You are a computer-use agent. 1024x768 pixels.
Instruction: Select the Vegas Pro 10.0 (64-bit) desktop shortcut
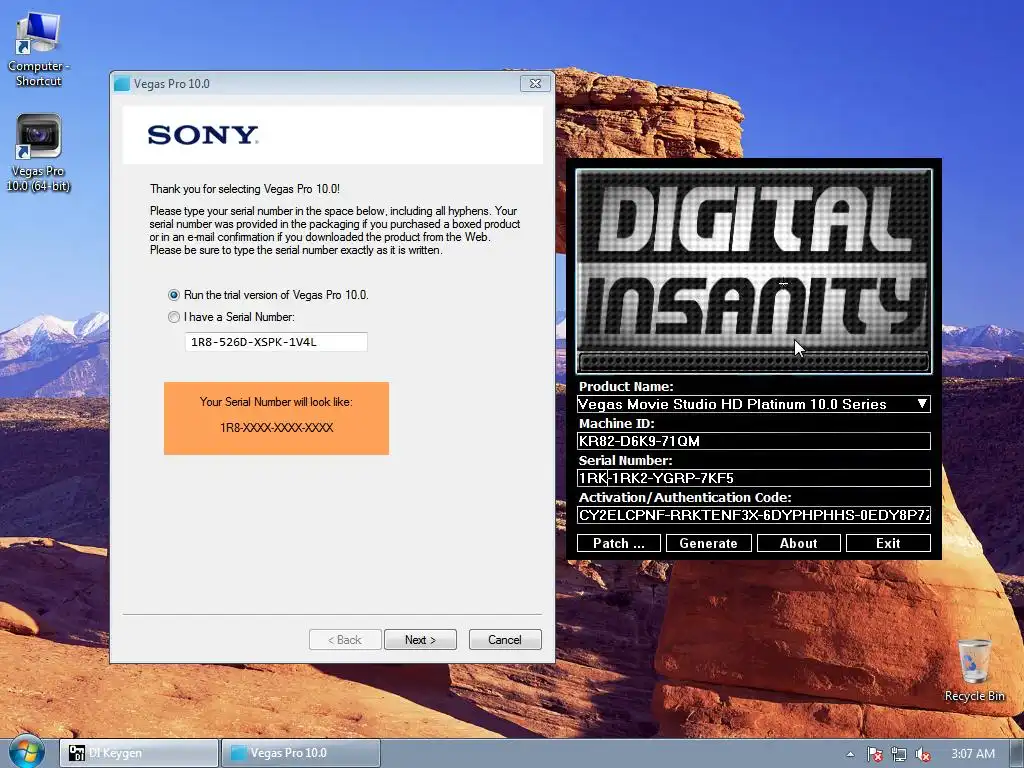38,153
